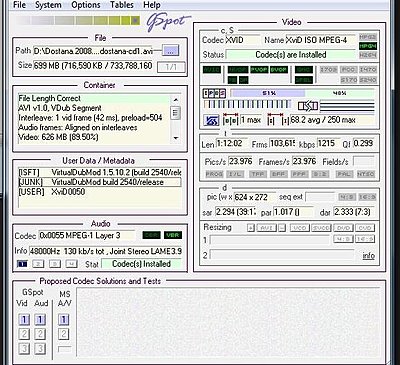The width and height of the screenshot is (400, 365).
Task: Click the max consecutive B-frames icon
Action: click(x=230, y=120)
